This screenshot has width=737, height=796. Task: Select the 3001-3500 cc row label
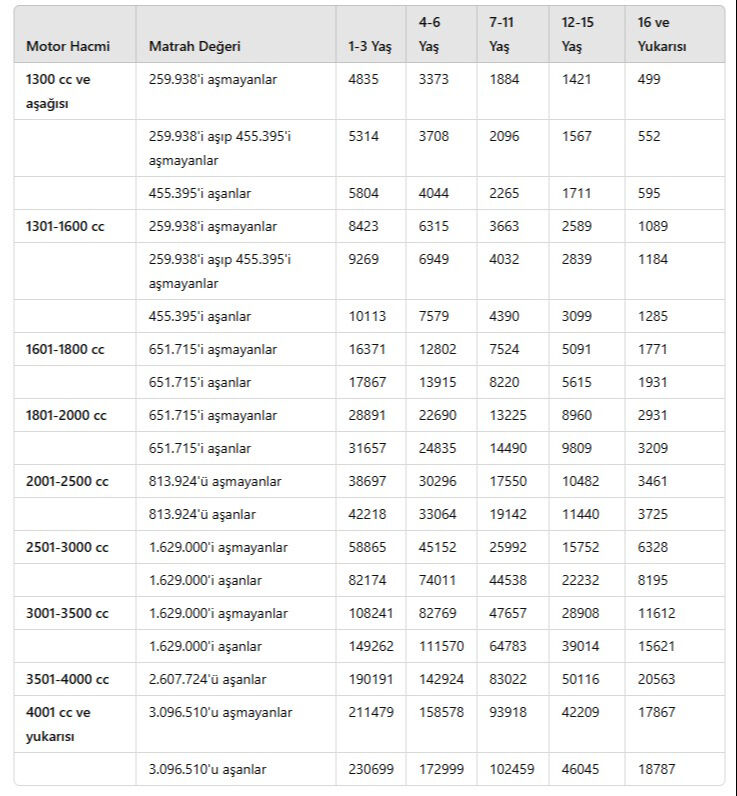point(67,613)
